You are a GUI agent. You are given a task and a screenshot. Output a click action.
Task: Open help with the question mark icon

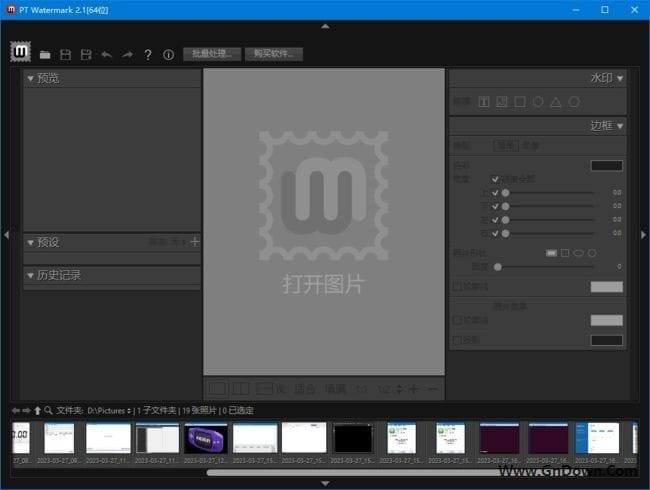(x=148, y=54)
